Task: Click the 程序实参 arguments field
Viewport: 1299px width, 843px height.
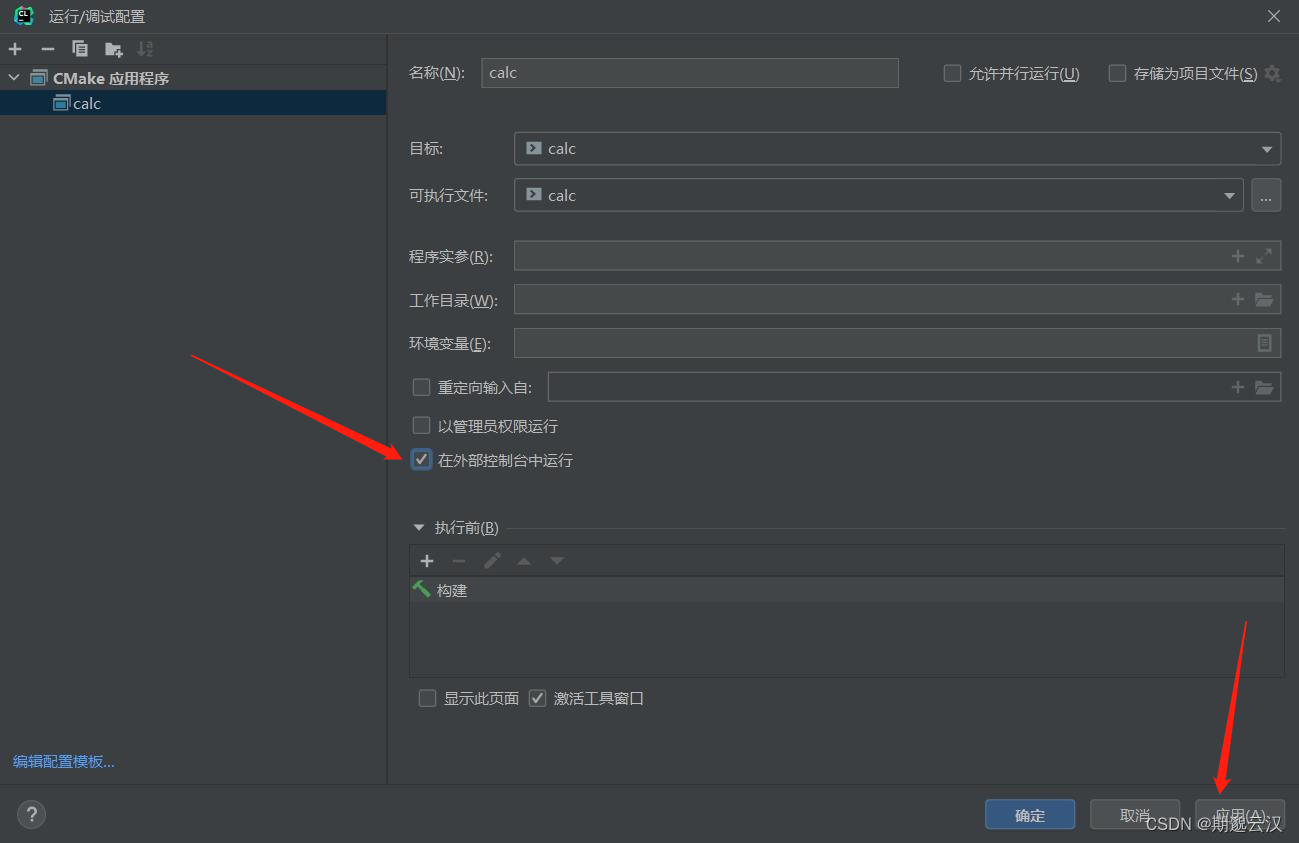Action: tap(897, 256)
